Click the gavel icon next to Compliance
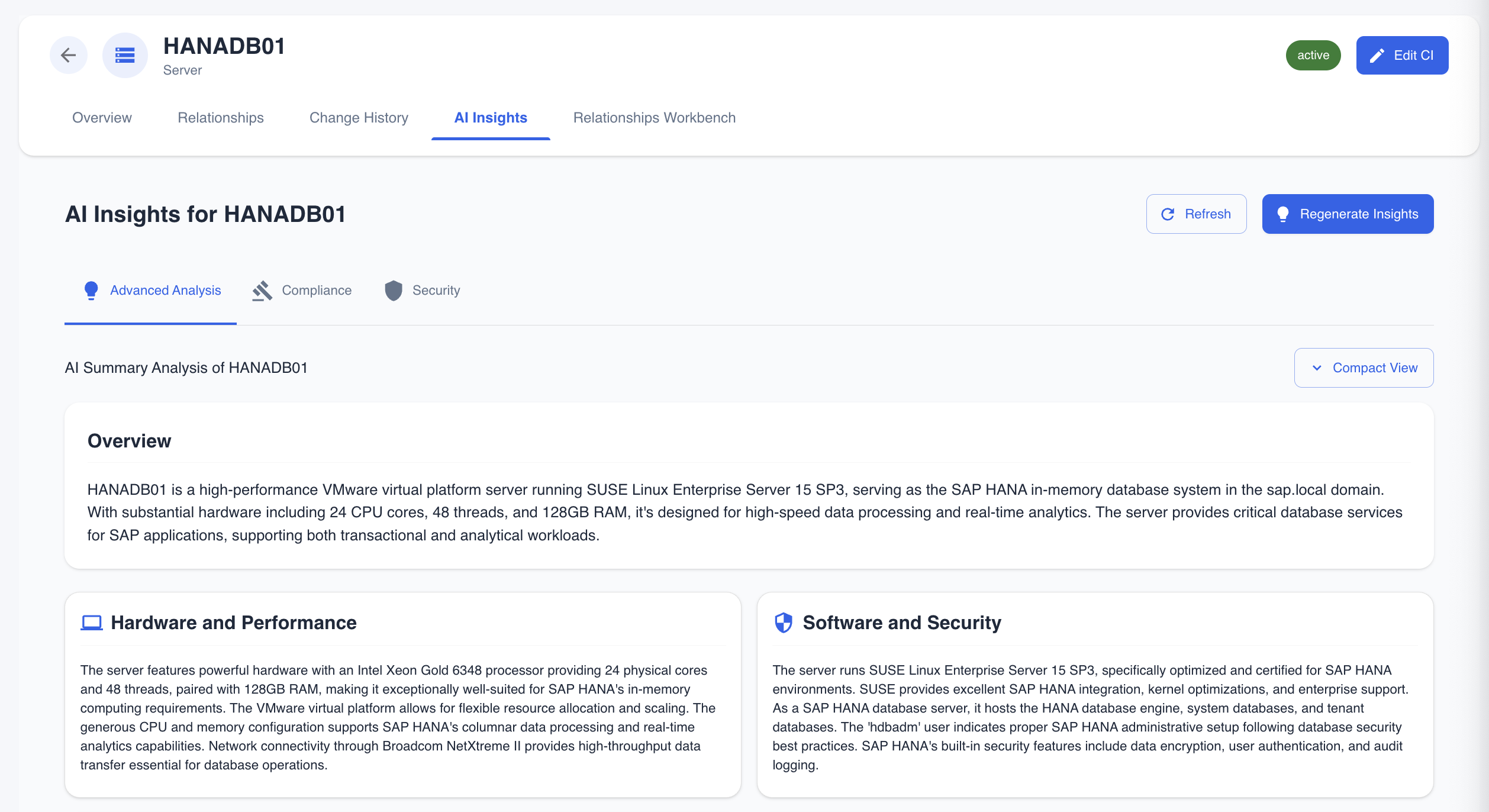This screenshot has height=812, width=1489. [263, 290]
